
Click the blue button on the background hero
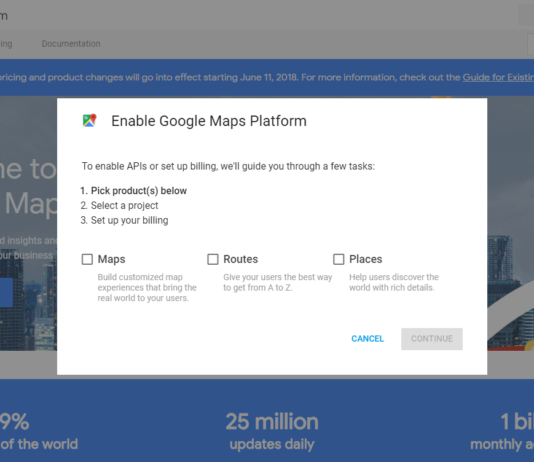(x=6, y=292)
